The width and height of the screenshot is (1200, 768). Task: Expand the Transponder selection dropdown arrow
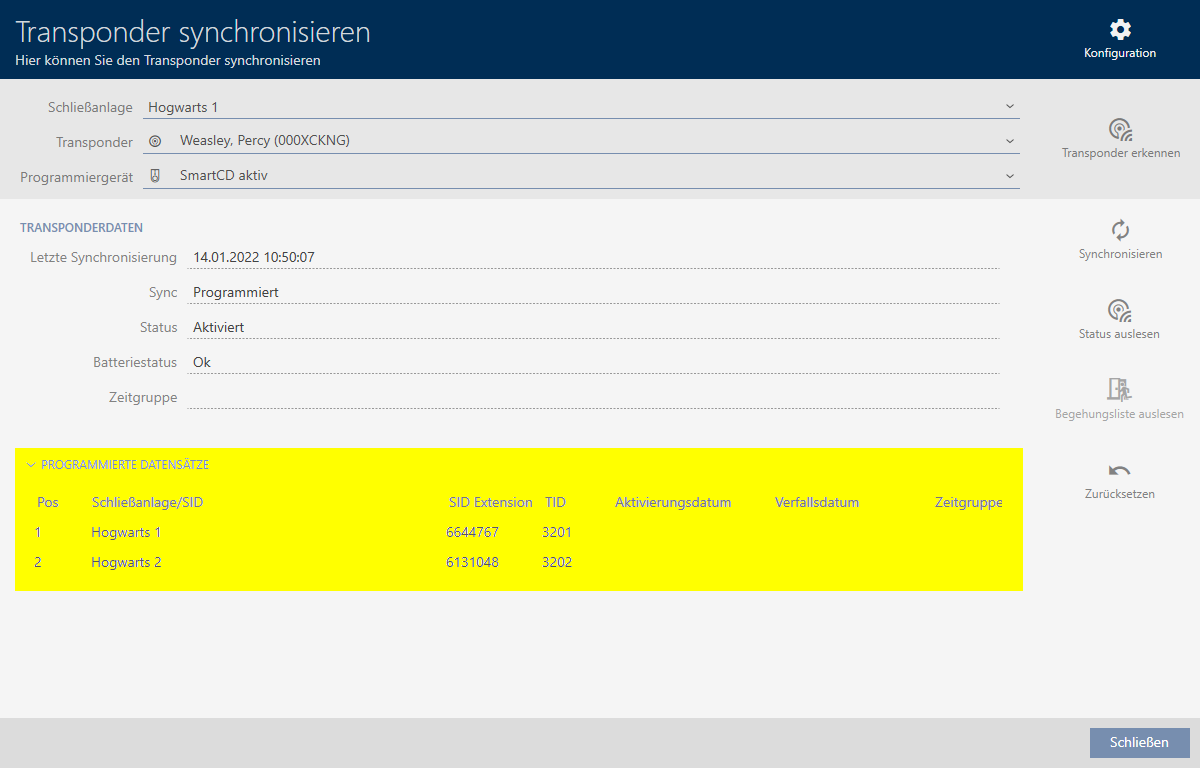click(x=1009, y=141)
